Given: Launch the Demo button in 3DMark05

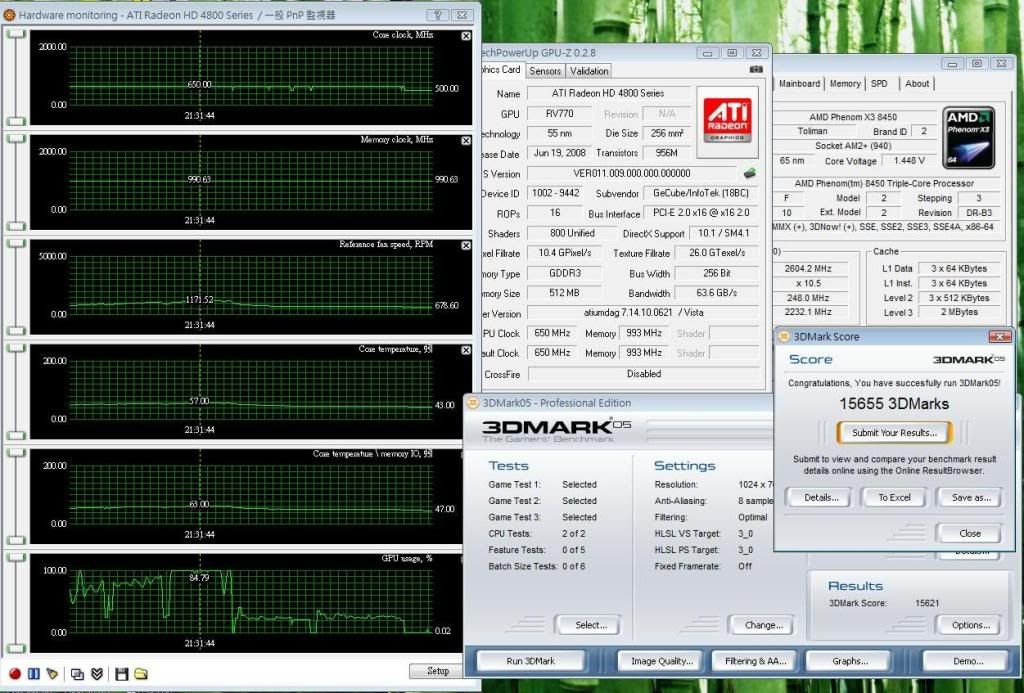Looking at the screenshot, I should 968,661.
